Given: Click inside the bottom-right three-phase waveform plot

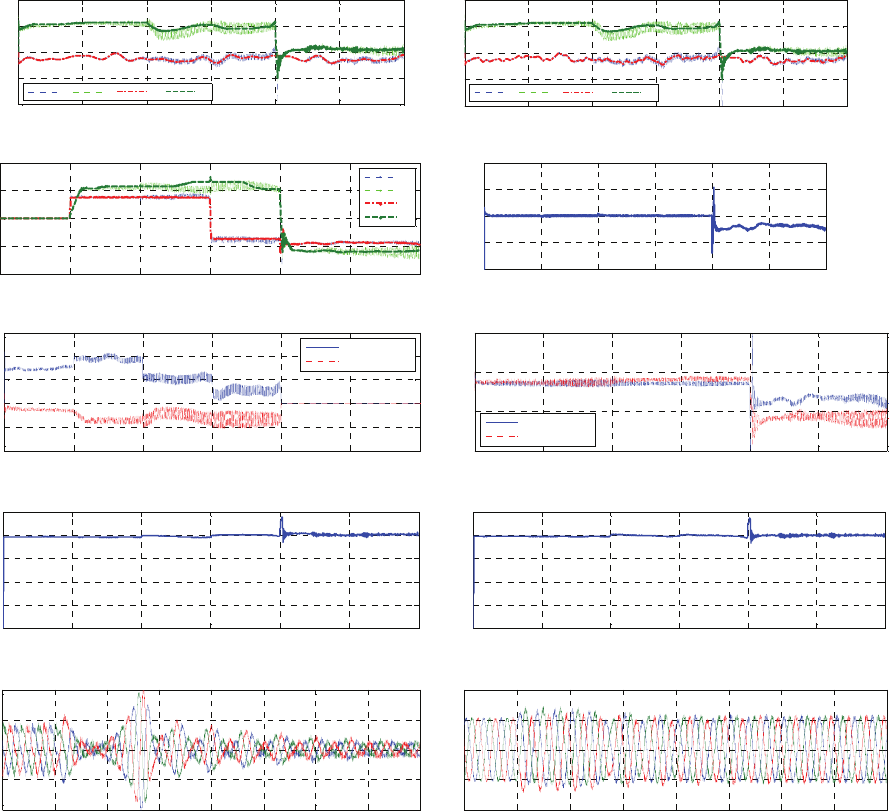Looking at the screenshot, I should [677, 749].
